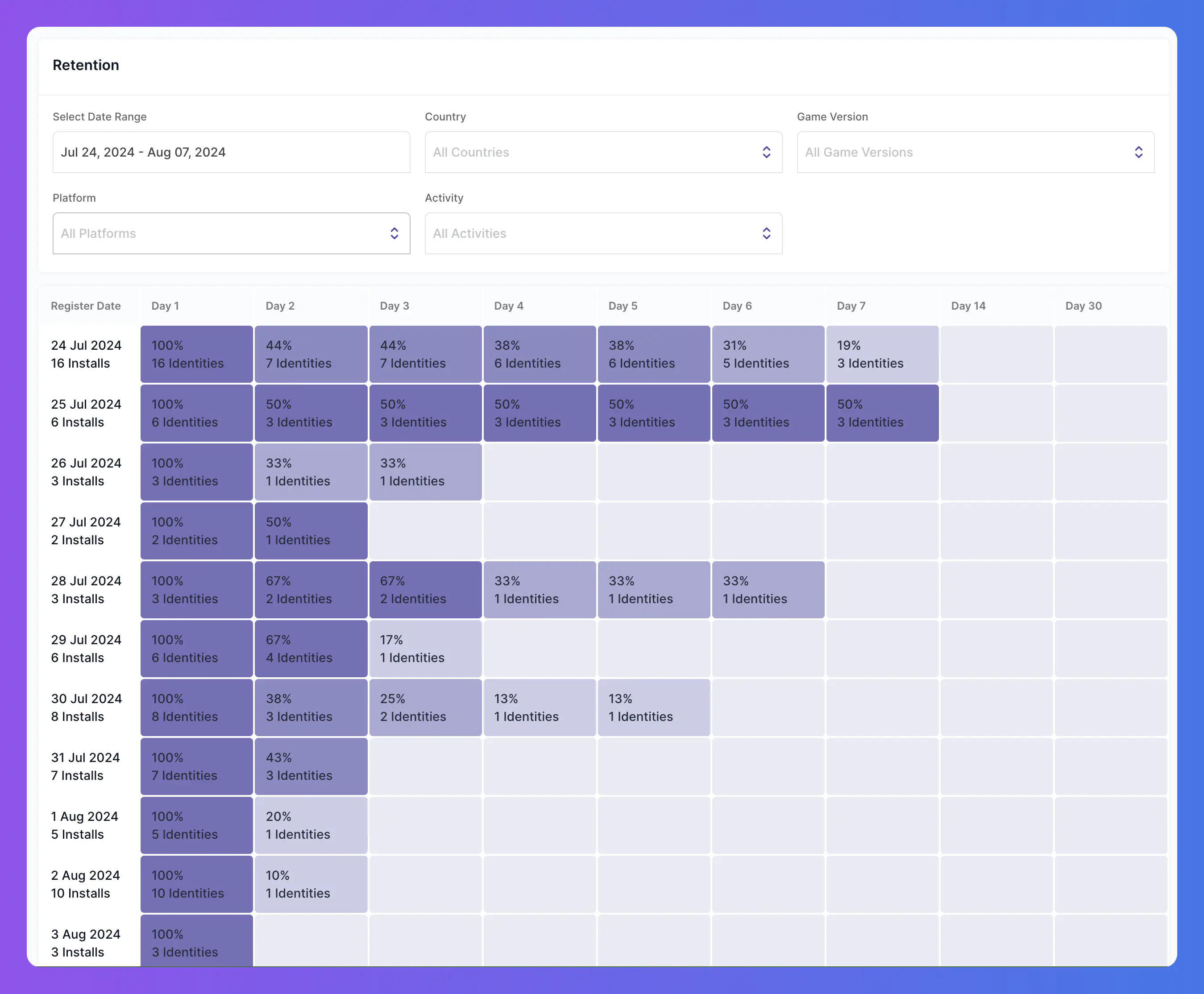Viewport: 1204px width, 994px height.
Task: Open the All Activities dropdown
Action: coord(603,234)
